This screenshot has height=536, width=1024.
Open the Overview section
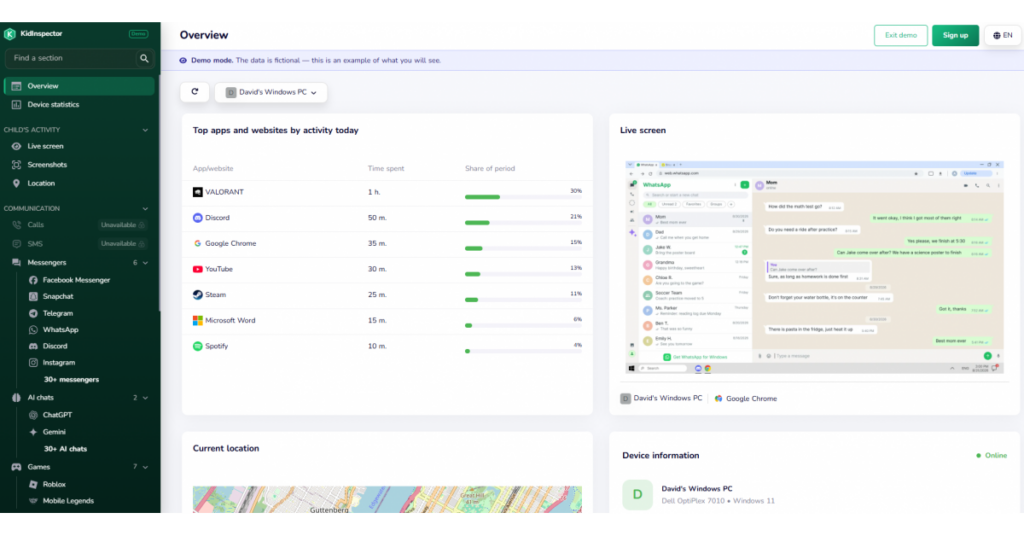[x=79, y=86]
